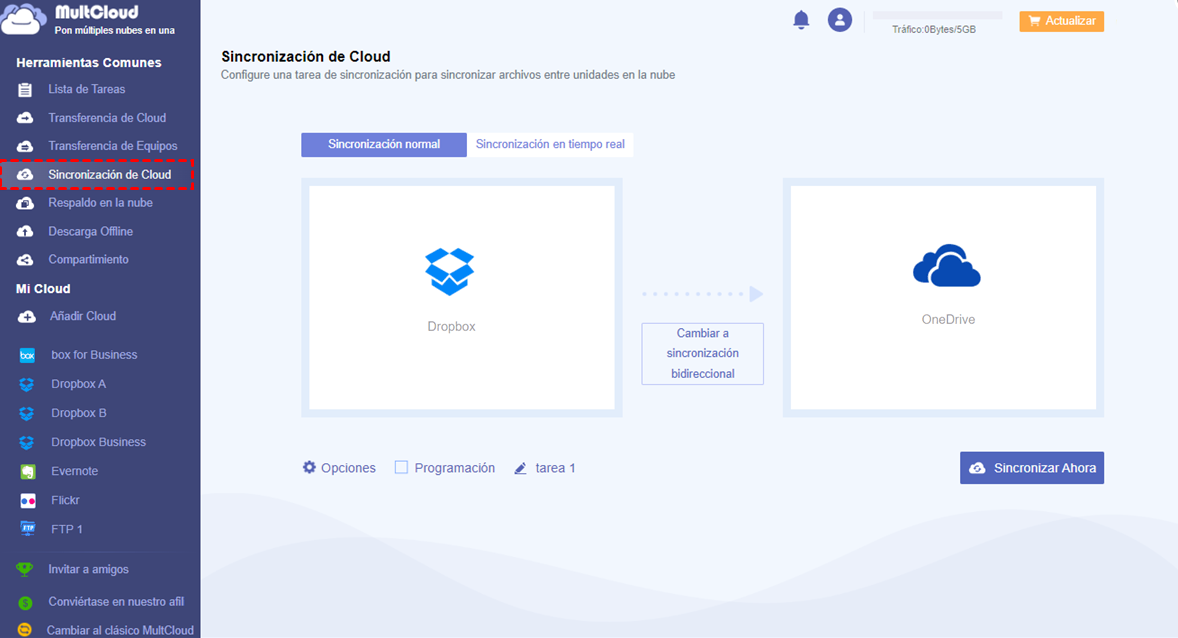Viewport: 1178px width, 638px height.
Task: Click the Mi Cloud heading
Action: click(x=43, y=289)
